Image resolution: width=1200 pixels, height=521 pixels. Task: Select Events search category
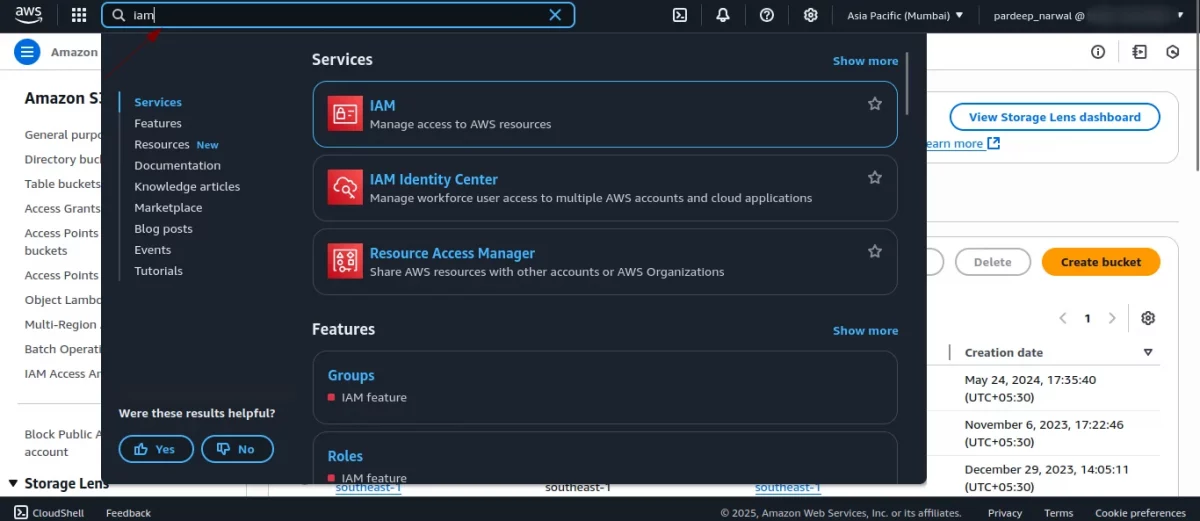[x=152, y=249]
